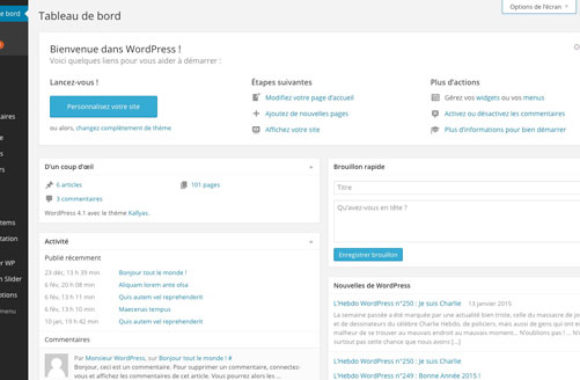Click the pushpin icon next to 6 articles
The height and width of the screenshot is (380, 580).
[49, 185]
